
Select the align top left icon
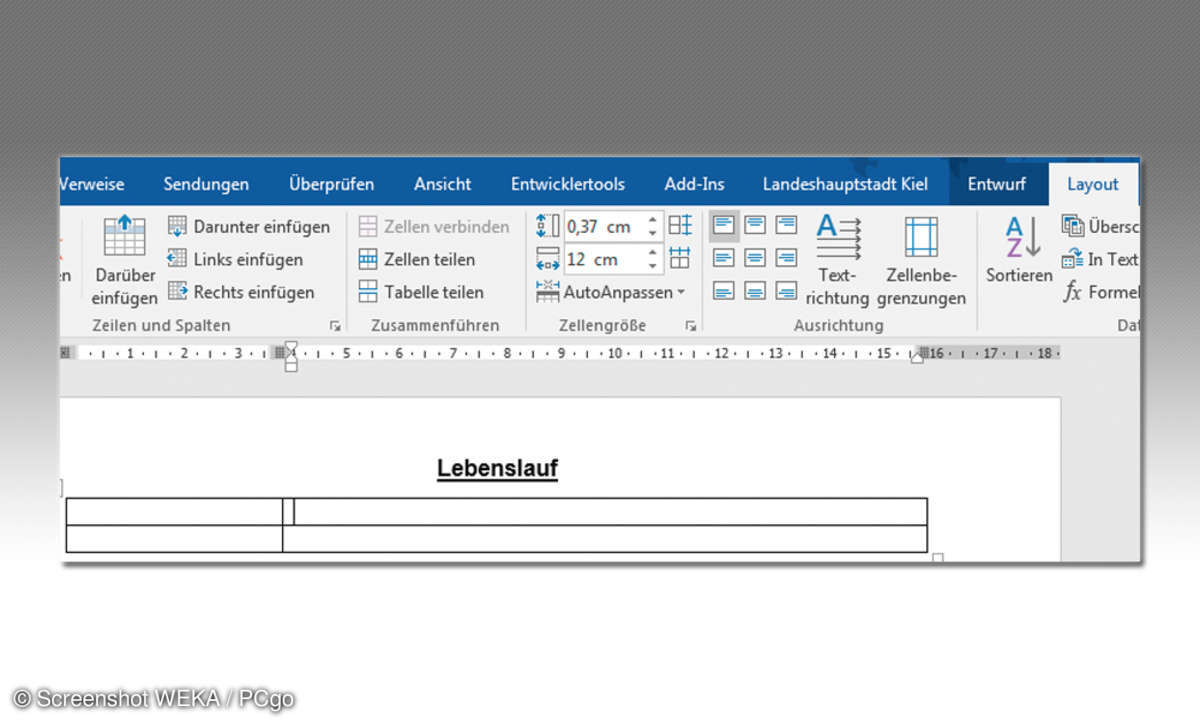(x=724, y=226)
